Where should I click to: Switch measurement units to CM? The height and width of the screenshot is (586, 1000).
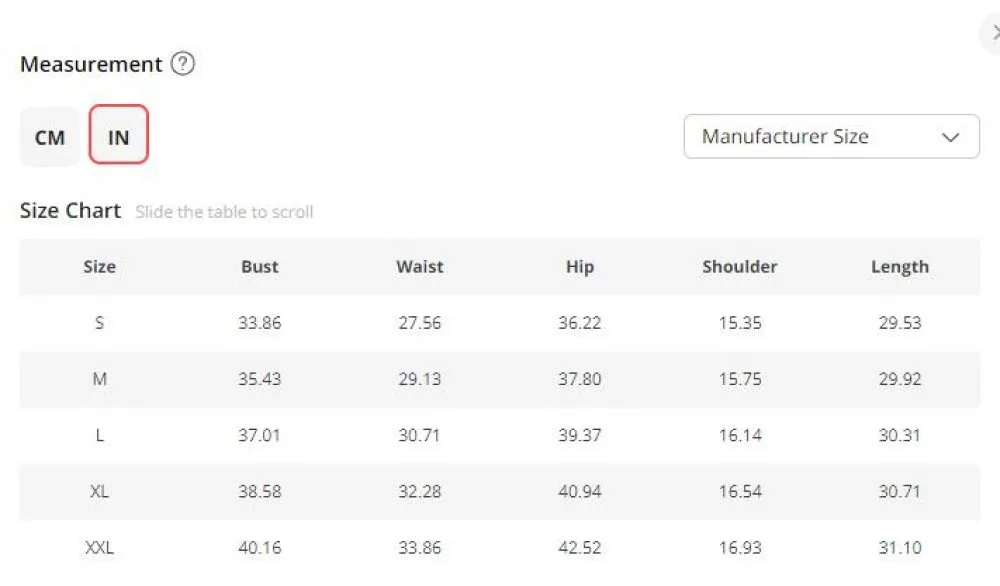[x=50, y=137]
